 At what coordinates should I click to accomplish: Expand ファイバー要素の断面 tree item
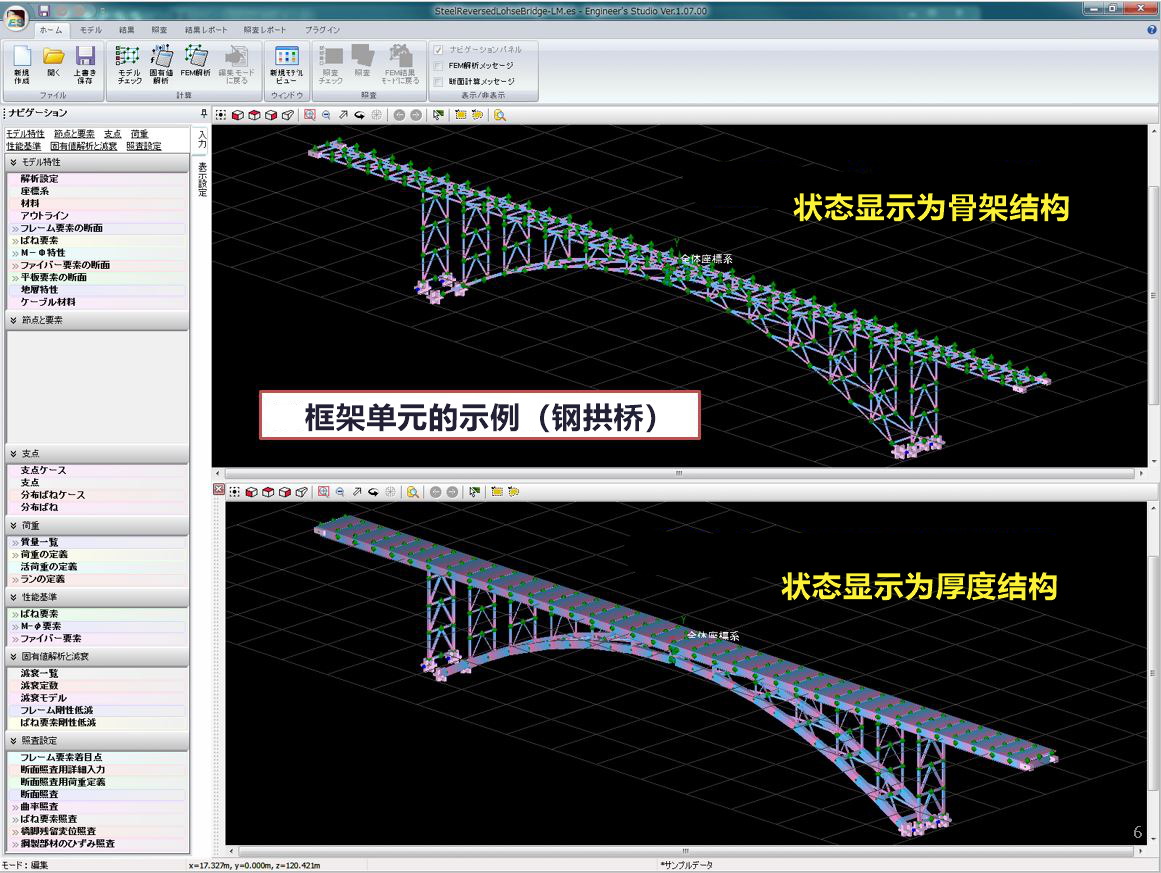[15, 266]
